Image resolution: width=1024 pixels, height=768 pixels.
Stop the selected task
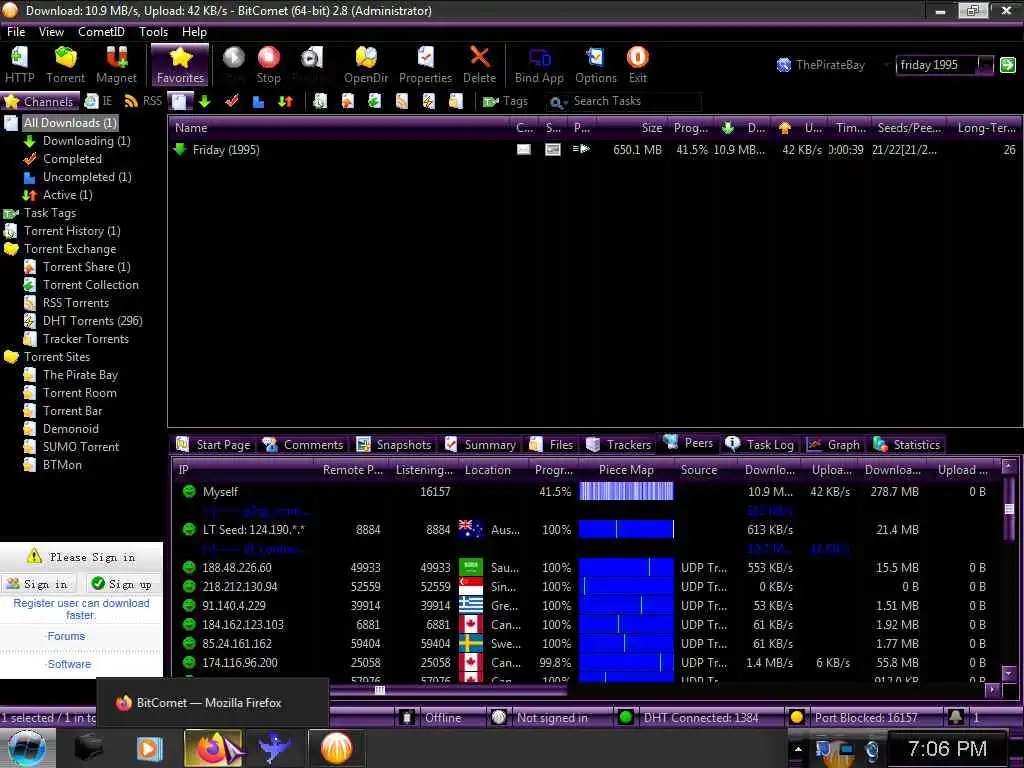(x=268, y=65)
